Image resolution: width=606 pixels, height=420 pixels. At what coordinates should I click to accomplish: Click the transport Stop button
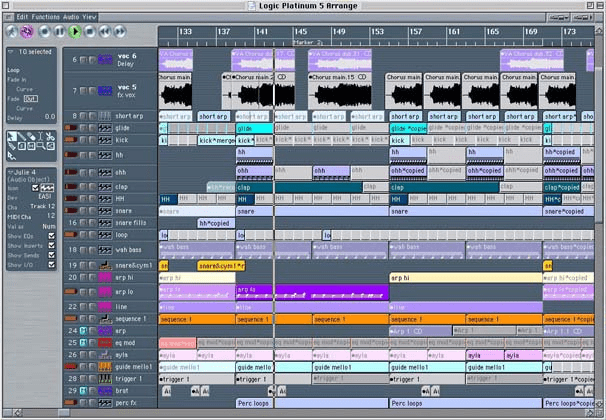pos(90,31)
